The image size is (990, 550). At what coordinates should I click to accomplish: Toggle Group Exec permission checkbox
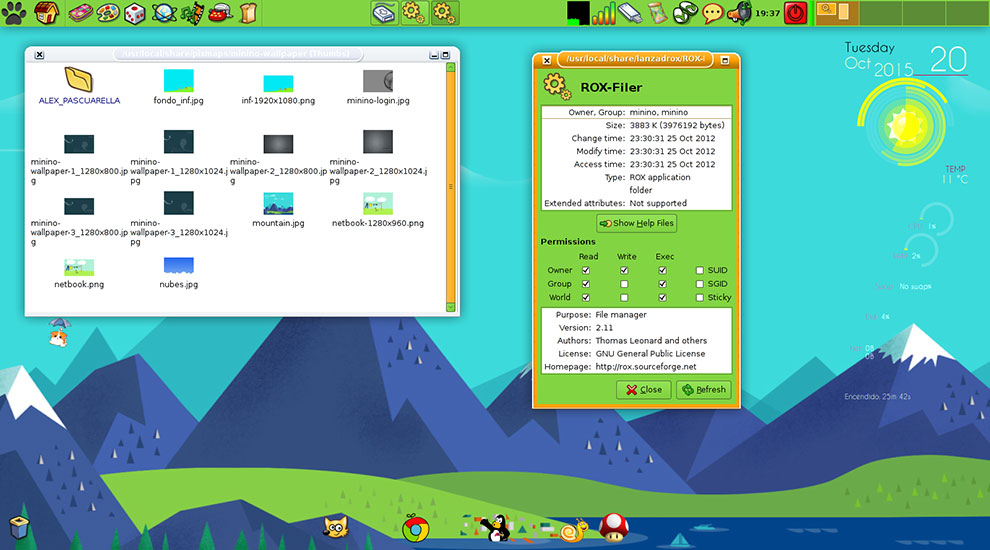[662, 284]
